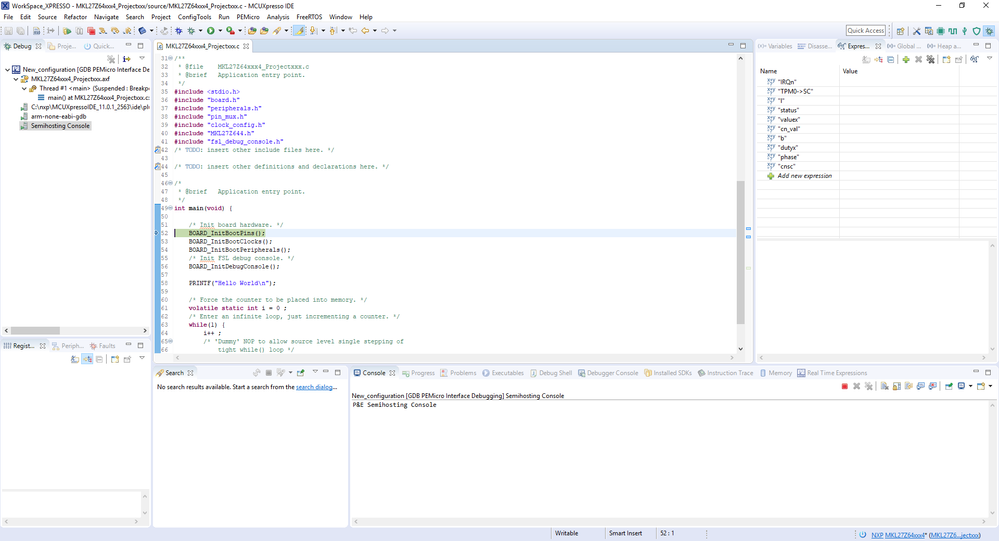
Task: Maximize the editor area
Action: tap(743, 46)
